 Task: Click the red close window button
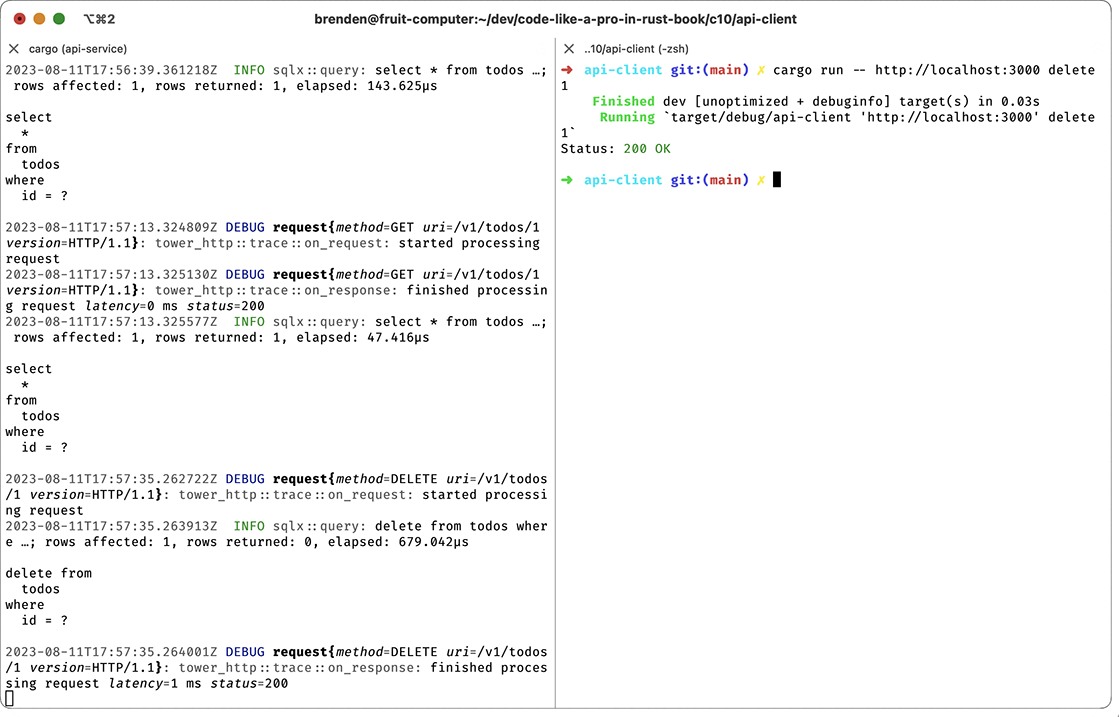coord(19,19)
